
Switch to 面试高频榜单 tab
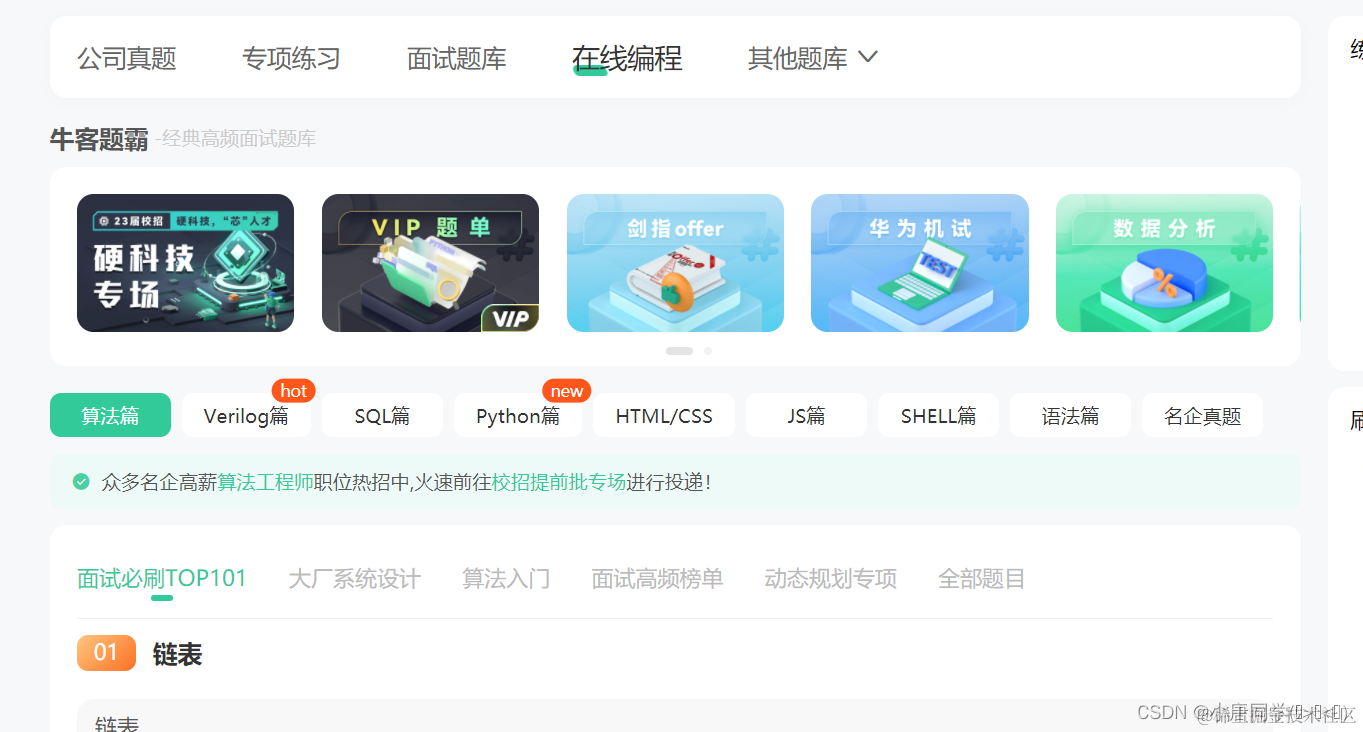[x=657, y=578]
